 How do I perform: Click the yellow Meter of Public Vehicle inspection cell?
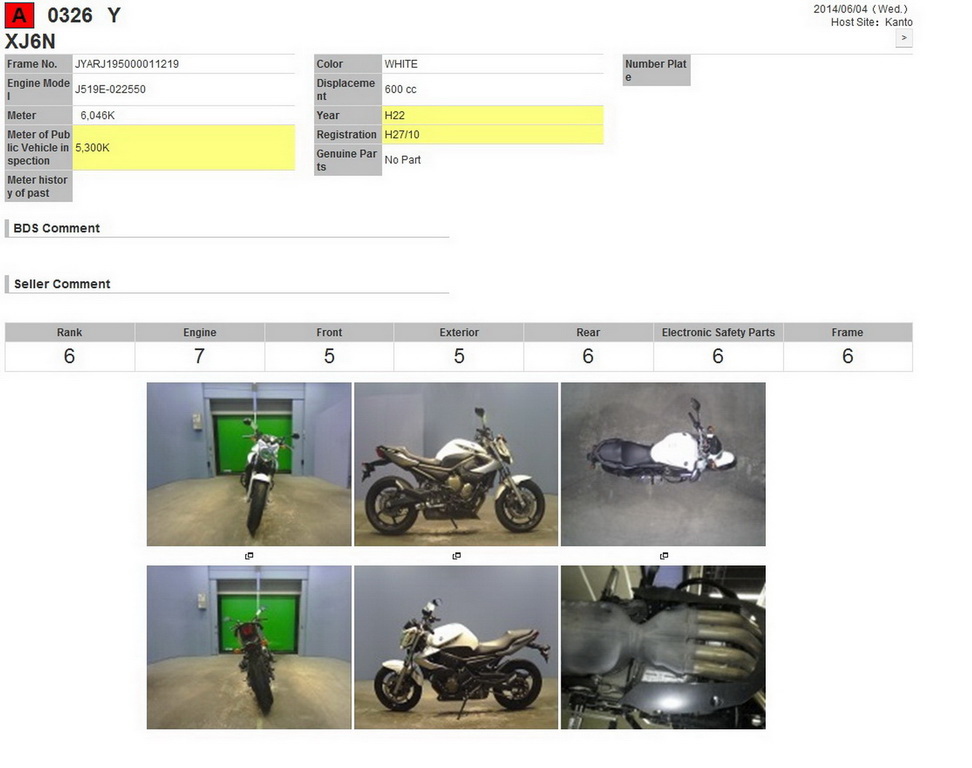click(185, 147)
